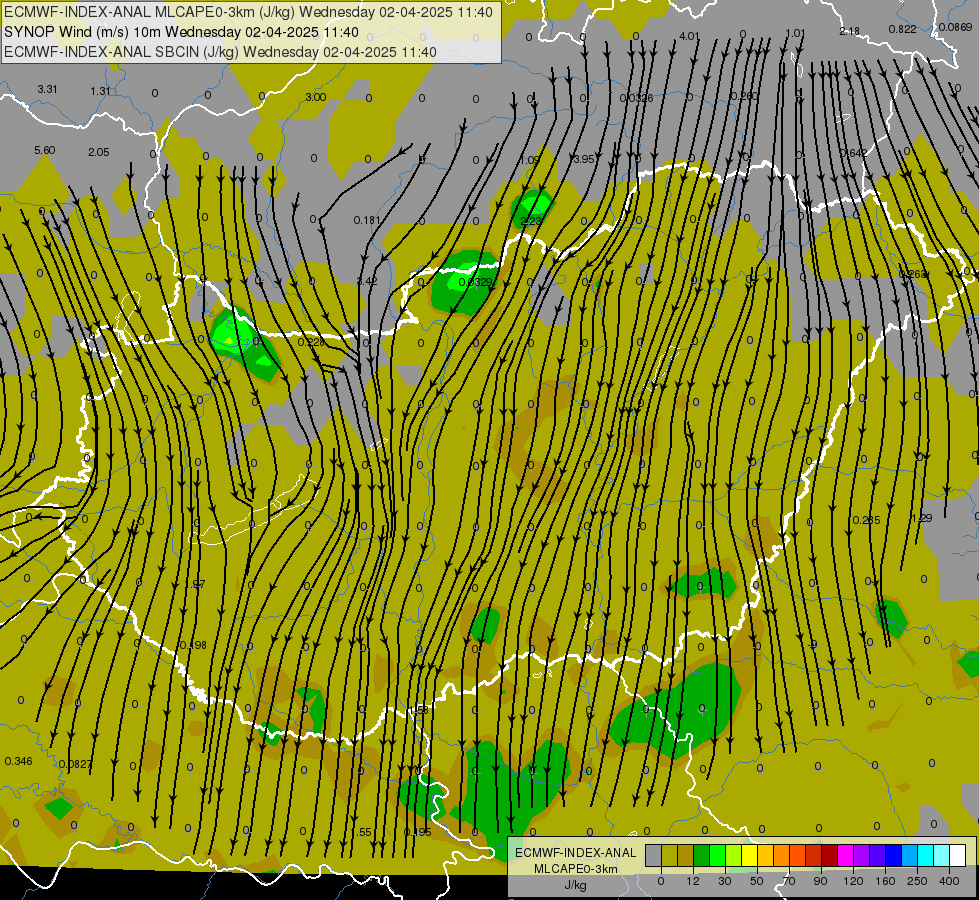Click the legend tick label 90
The image size is (979, 900).
click(820, 881)
